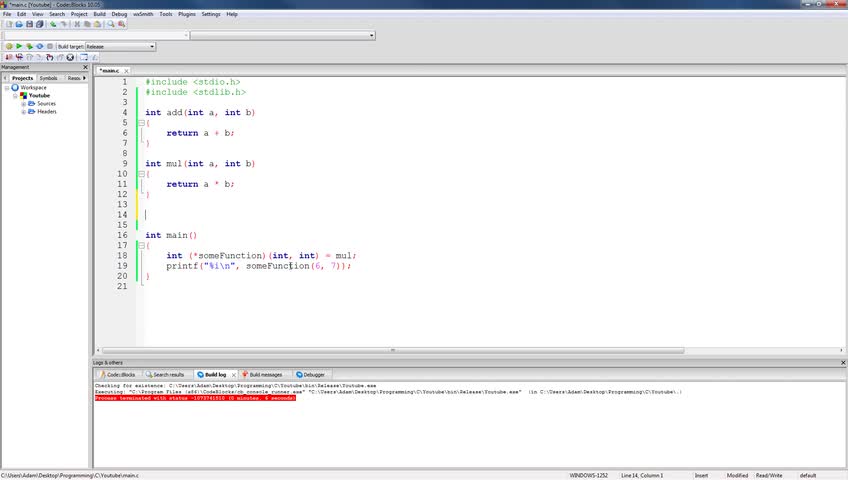Image resolution: width=848 pixels, height=480 pixels.
Task: Click the Build and run icon
Action: (29, 46)
